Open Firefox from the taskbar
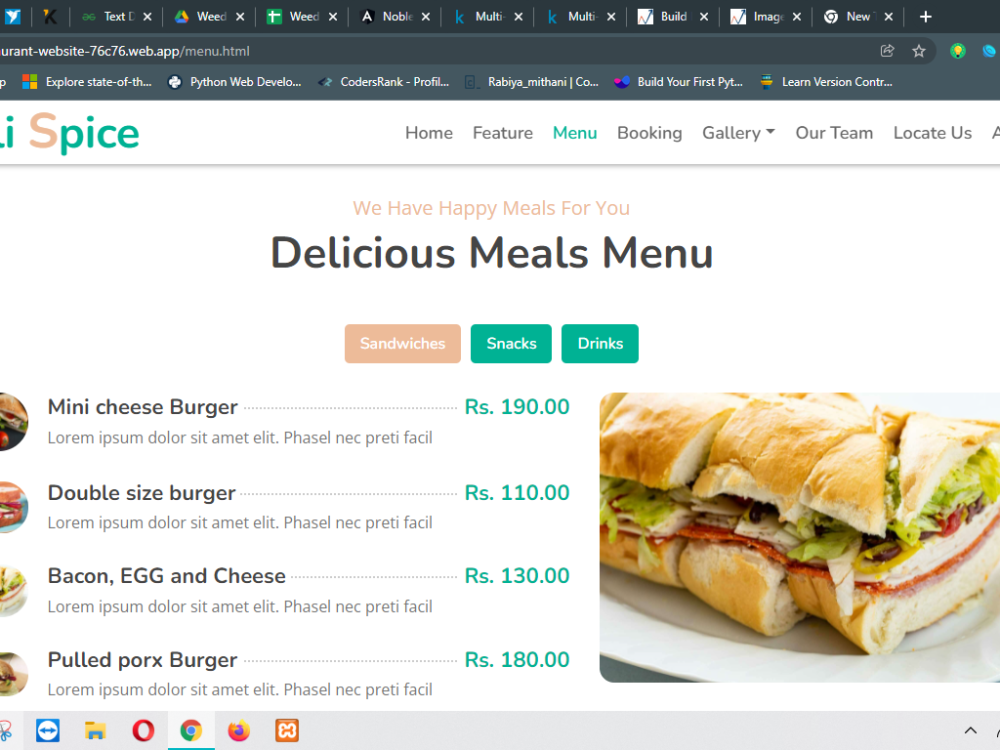The image size is (1000, 750). click(x=239, y=730)
